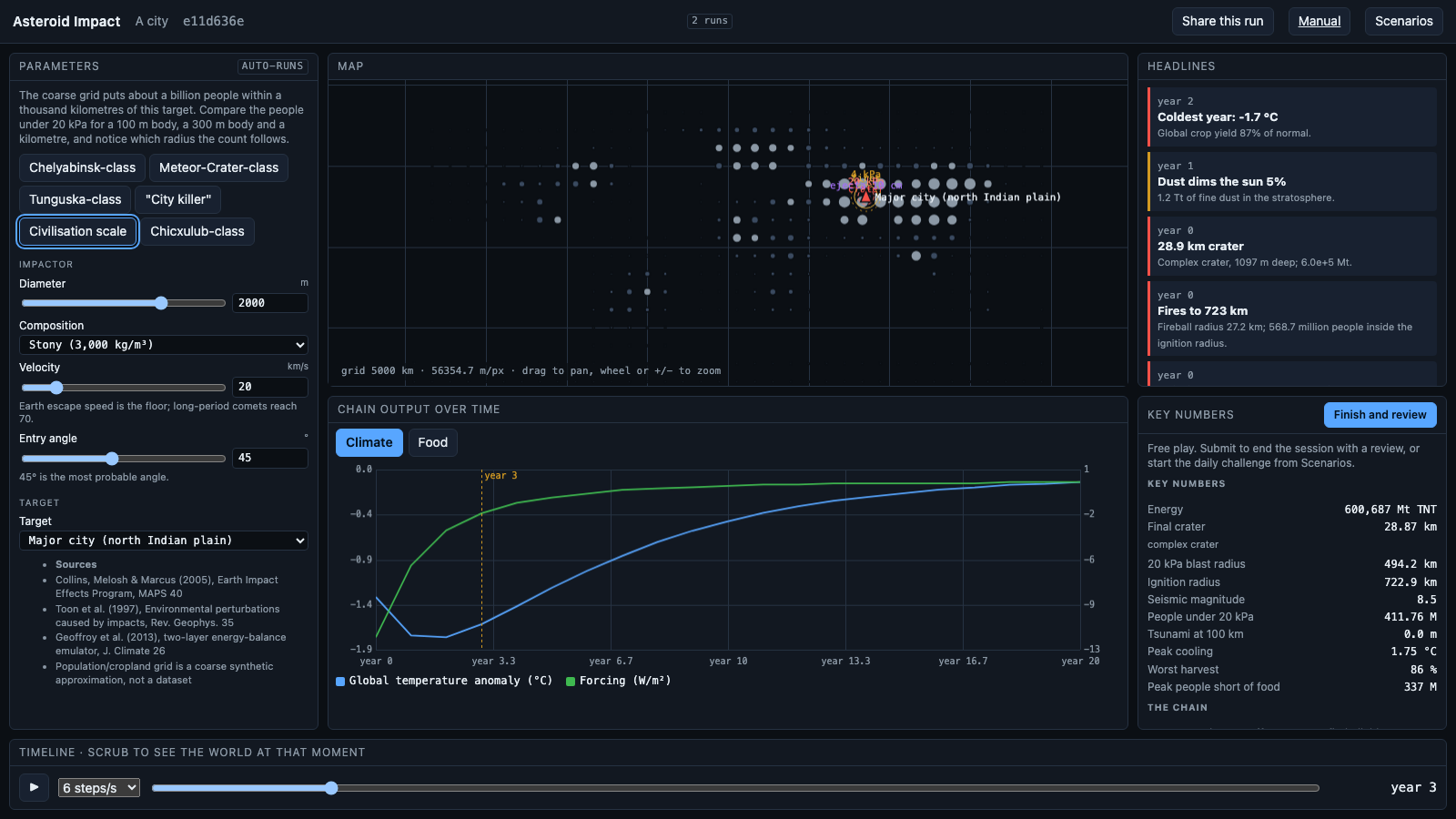Select the Climate chart tab

[369, 442]
